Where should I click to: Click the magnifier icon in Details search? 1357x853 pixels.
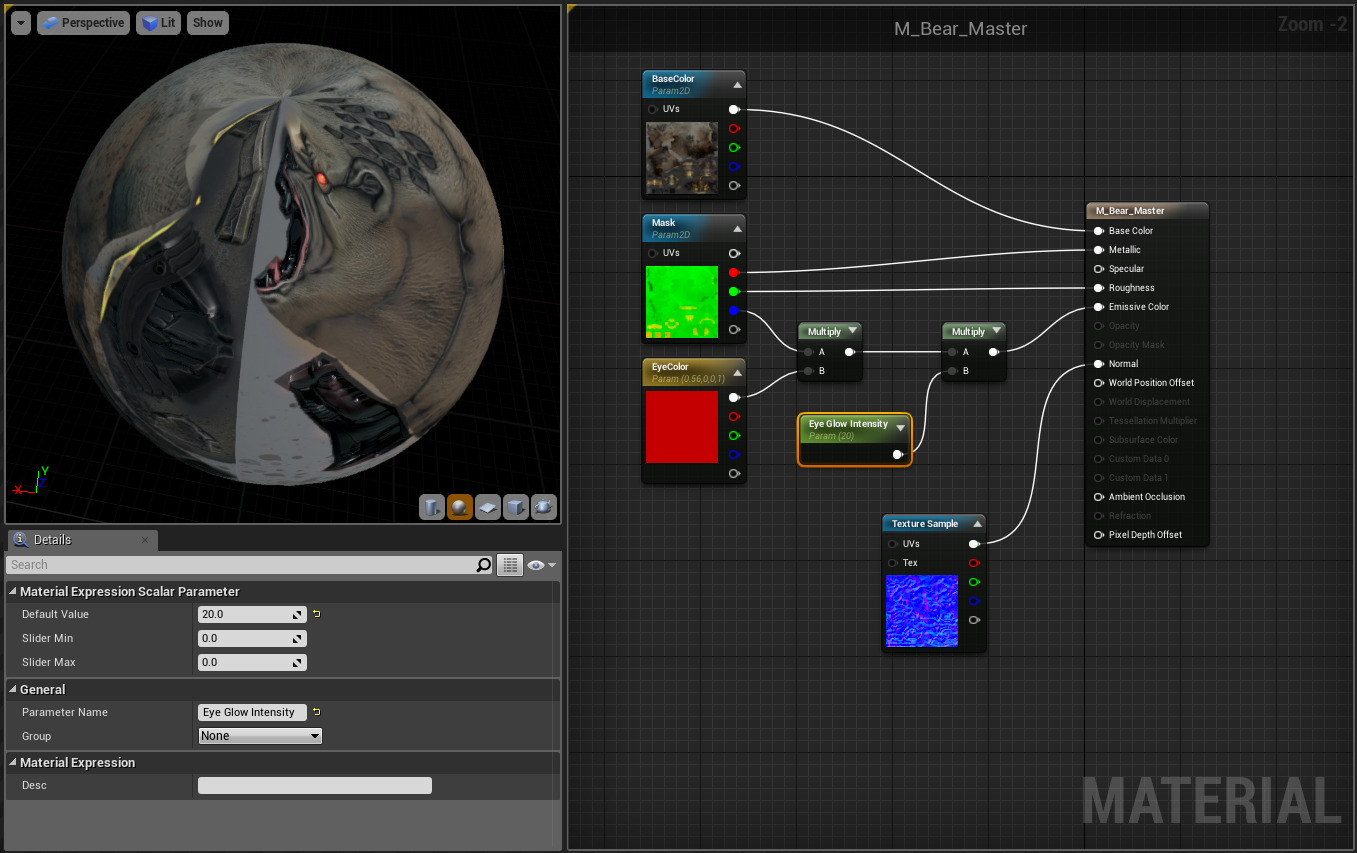484,565
